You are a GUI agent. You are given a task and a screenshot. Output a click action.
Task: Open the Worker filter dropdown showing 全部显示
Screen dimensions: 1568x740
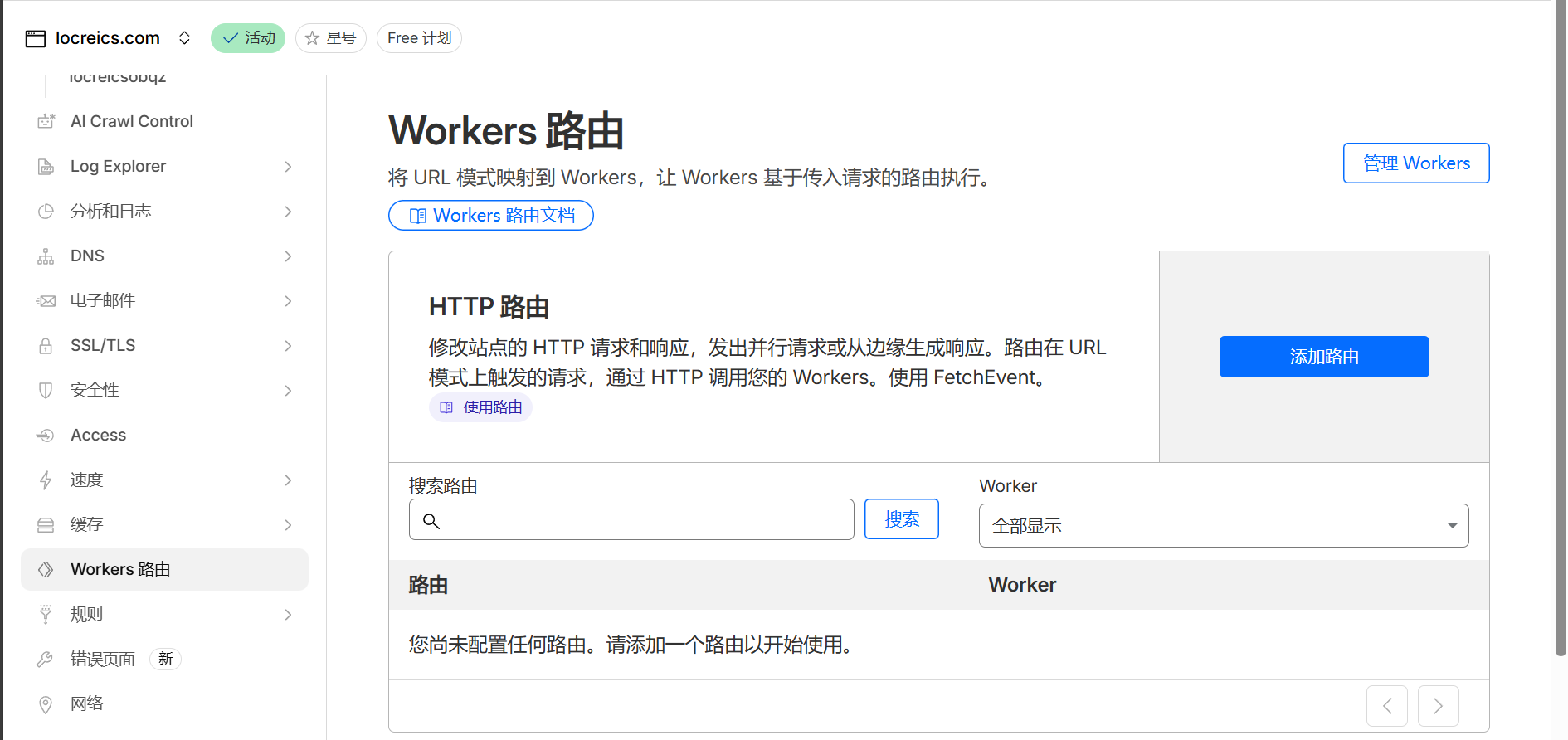[x=1223, y=526]
